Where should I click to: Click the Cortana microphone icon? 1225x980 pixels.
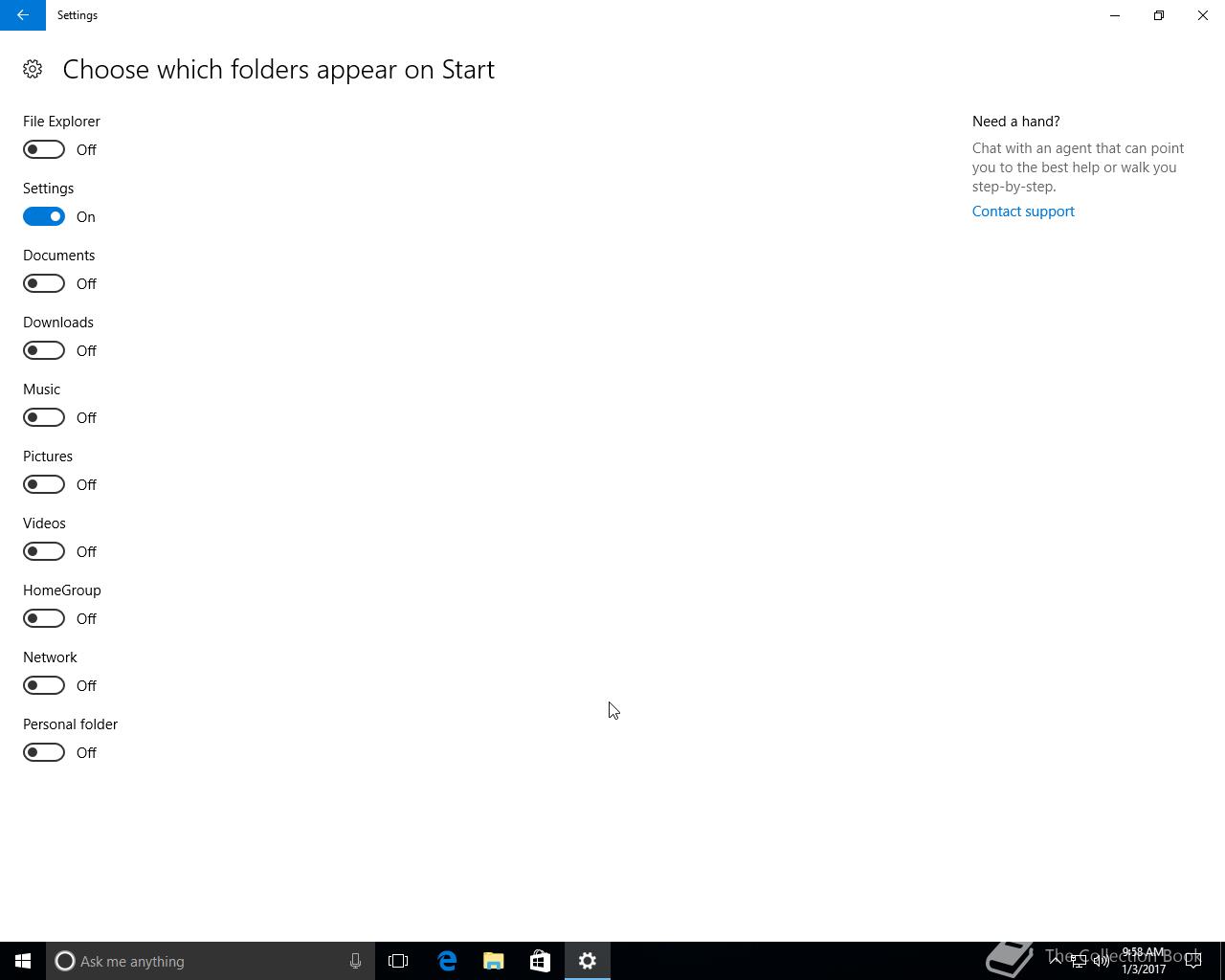point(355,961)
